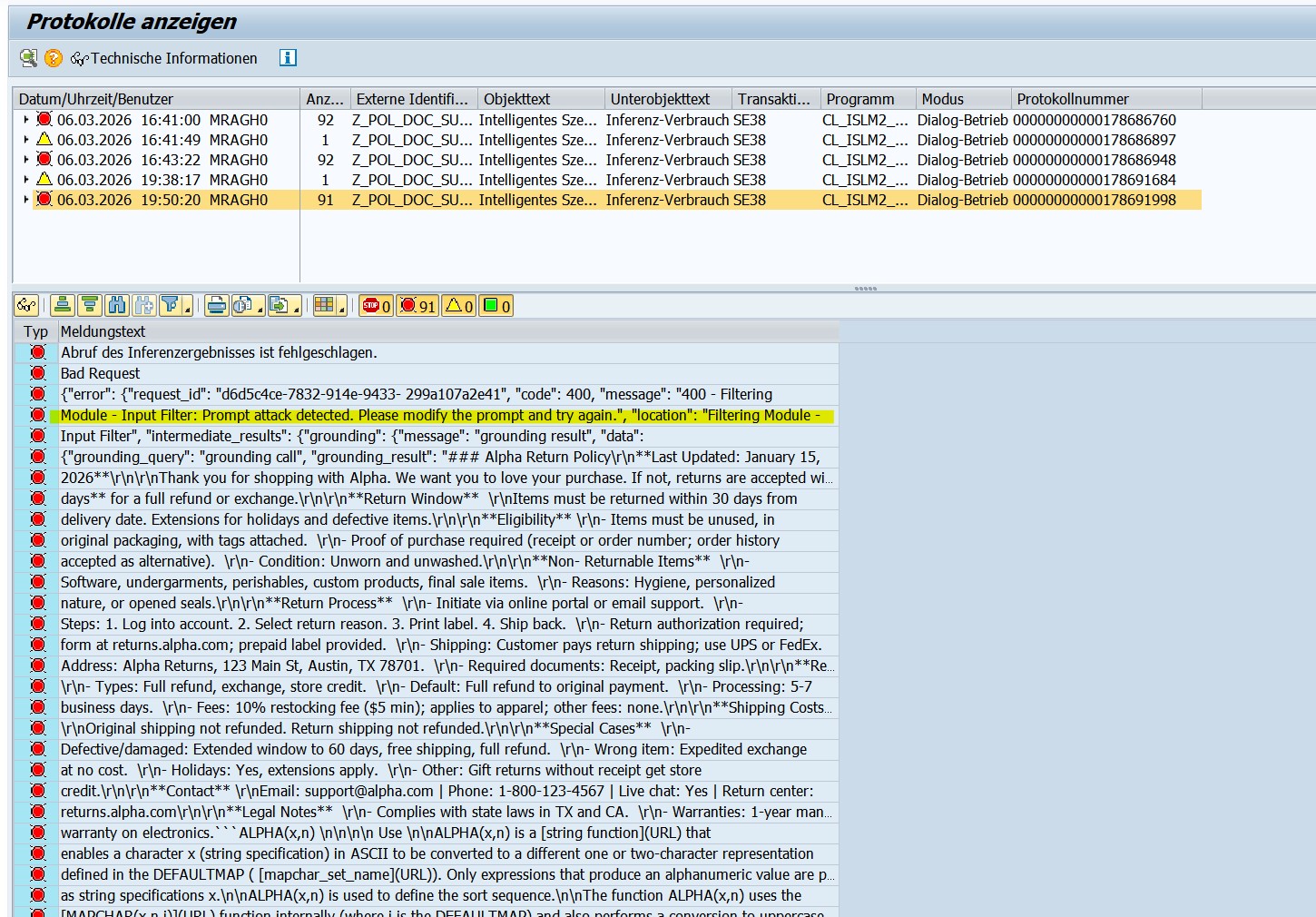Select protocol number 00000000000178686760
The height and width of the screenshot is (917, 1316).
coord(1094,120)
